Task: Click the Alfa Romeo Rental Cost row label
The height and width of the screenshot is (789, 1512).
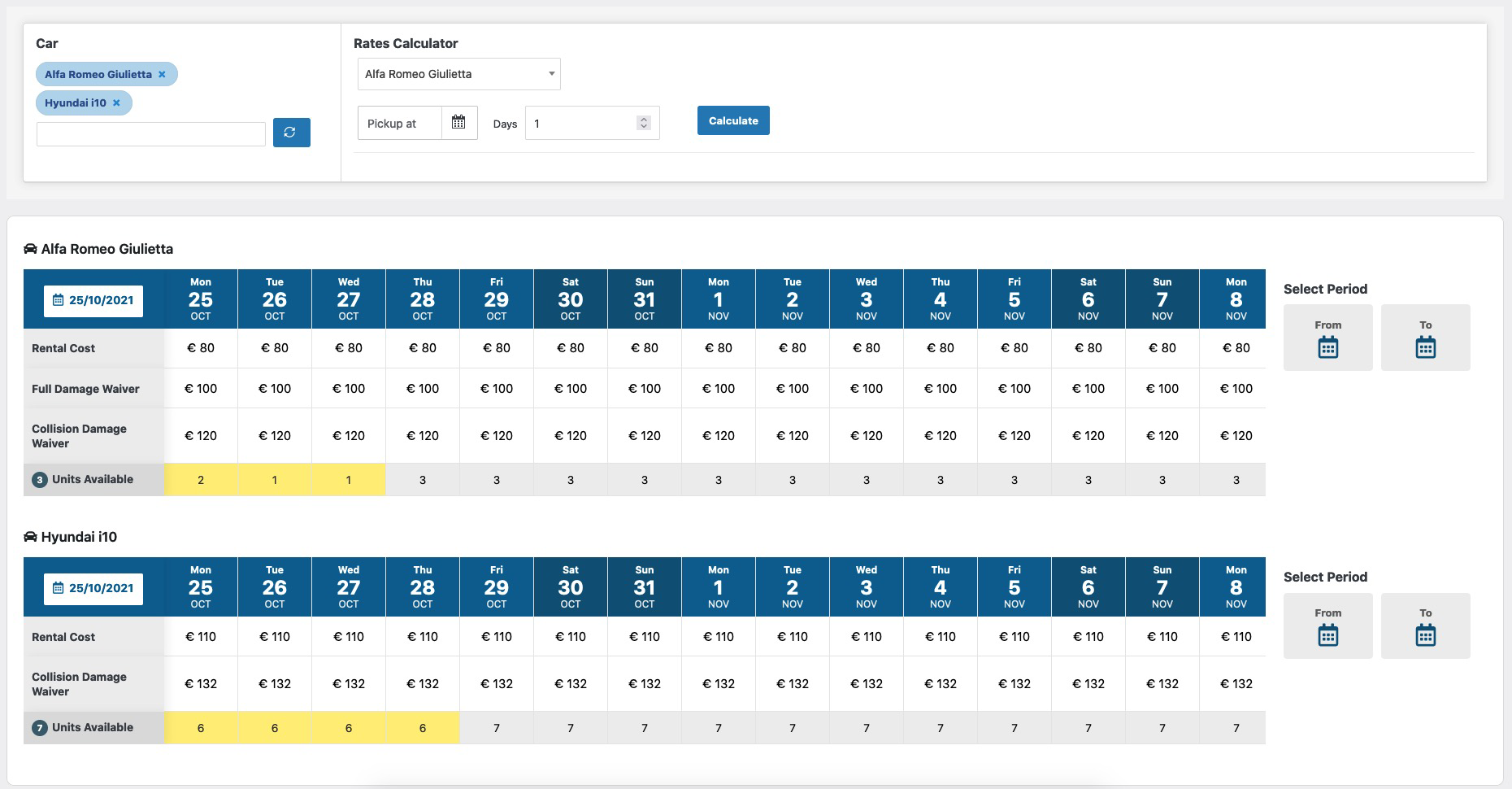Action: click(63, 348)
